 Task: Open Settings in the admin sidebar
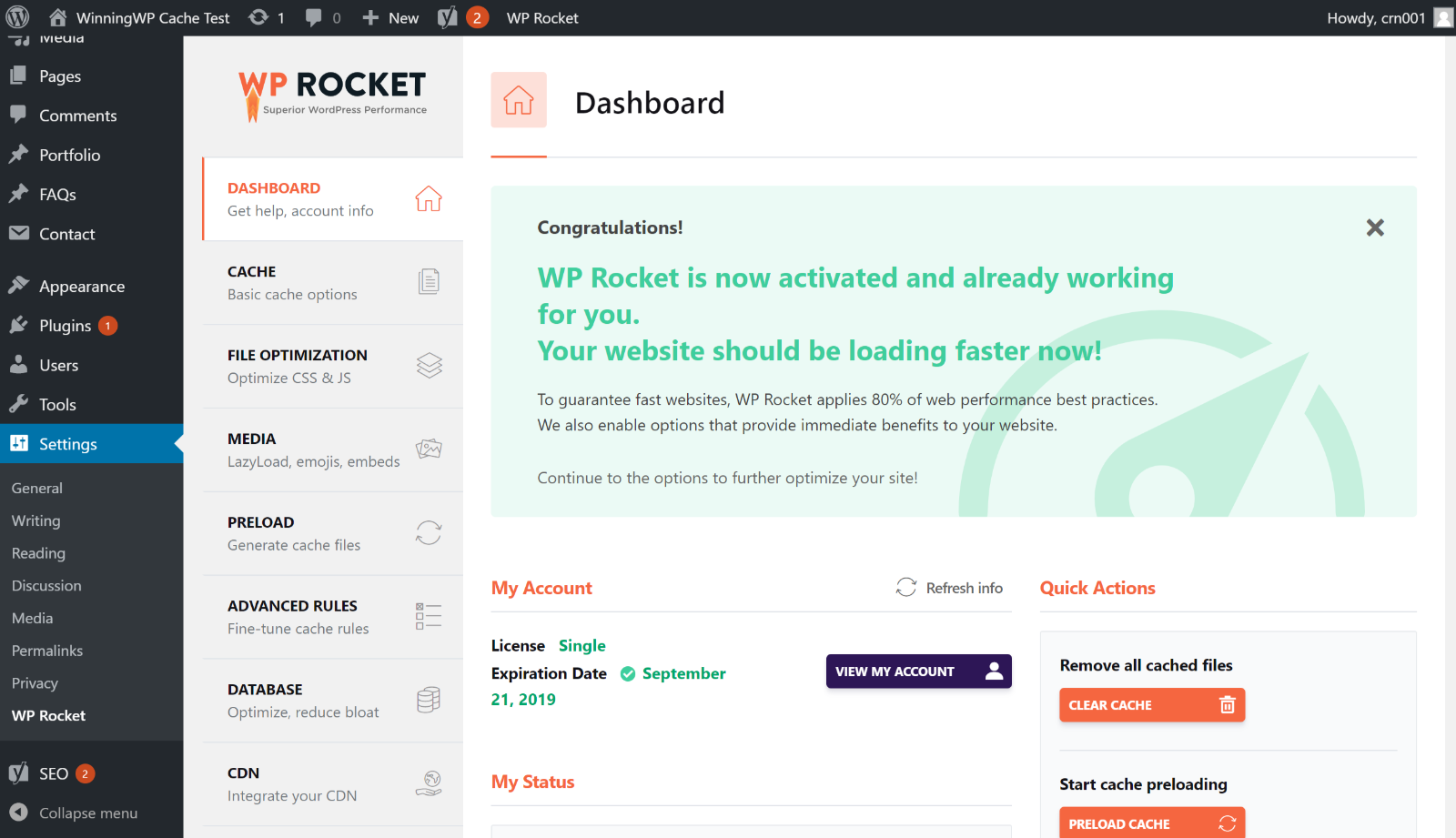click(91, 444)
